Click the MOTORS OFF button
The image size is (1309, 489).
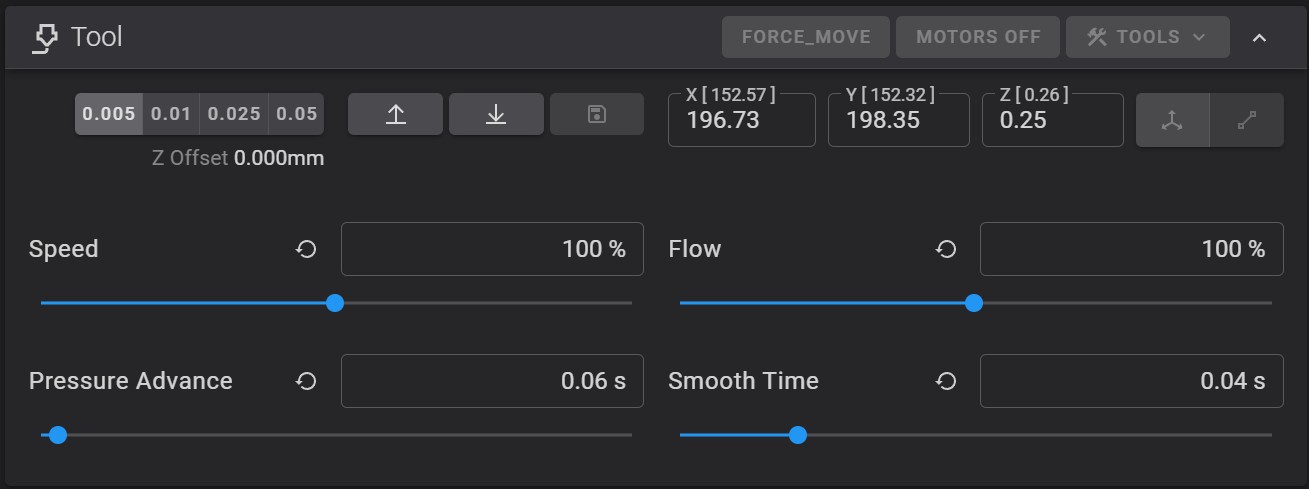(978, 37)
